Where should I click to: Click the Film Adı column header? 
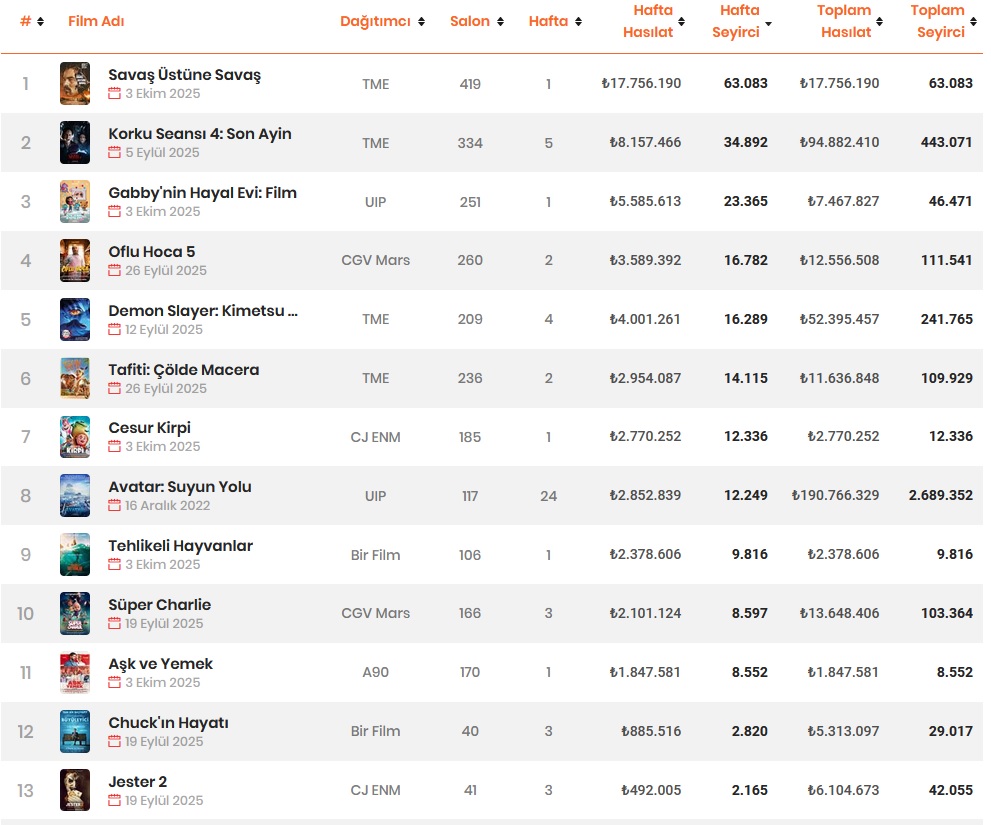point(96,21)
